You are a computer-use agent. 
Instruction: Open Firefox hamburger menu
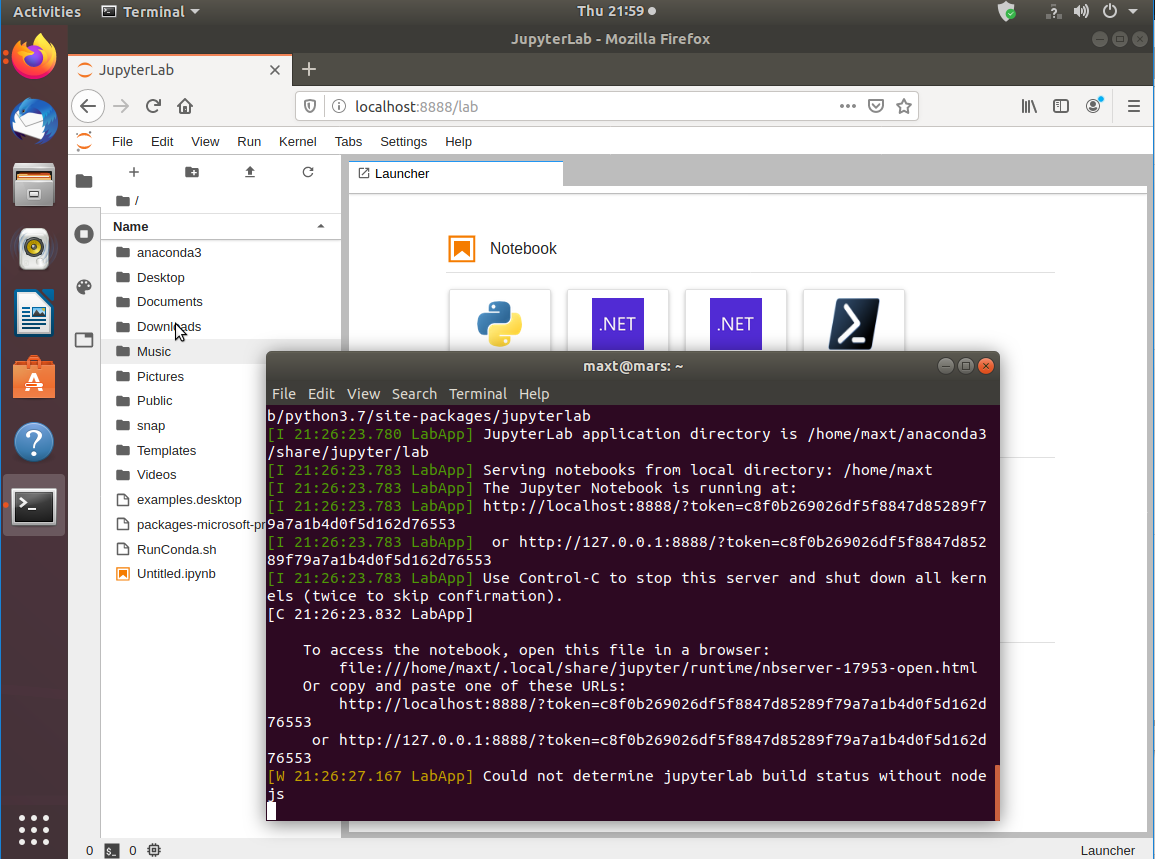pyautogui.click(x=1134, y=106)
